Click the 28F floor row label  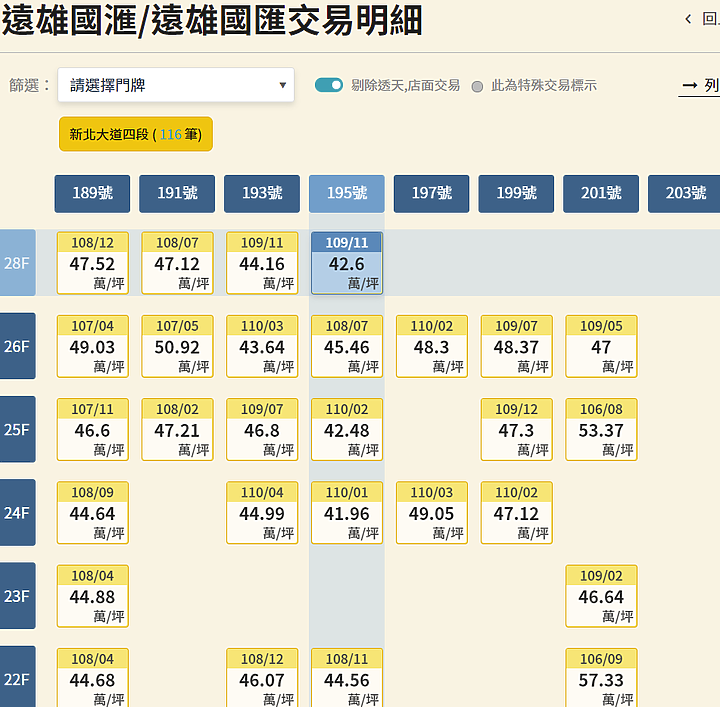point(17,263)
